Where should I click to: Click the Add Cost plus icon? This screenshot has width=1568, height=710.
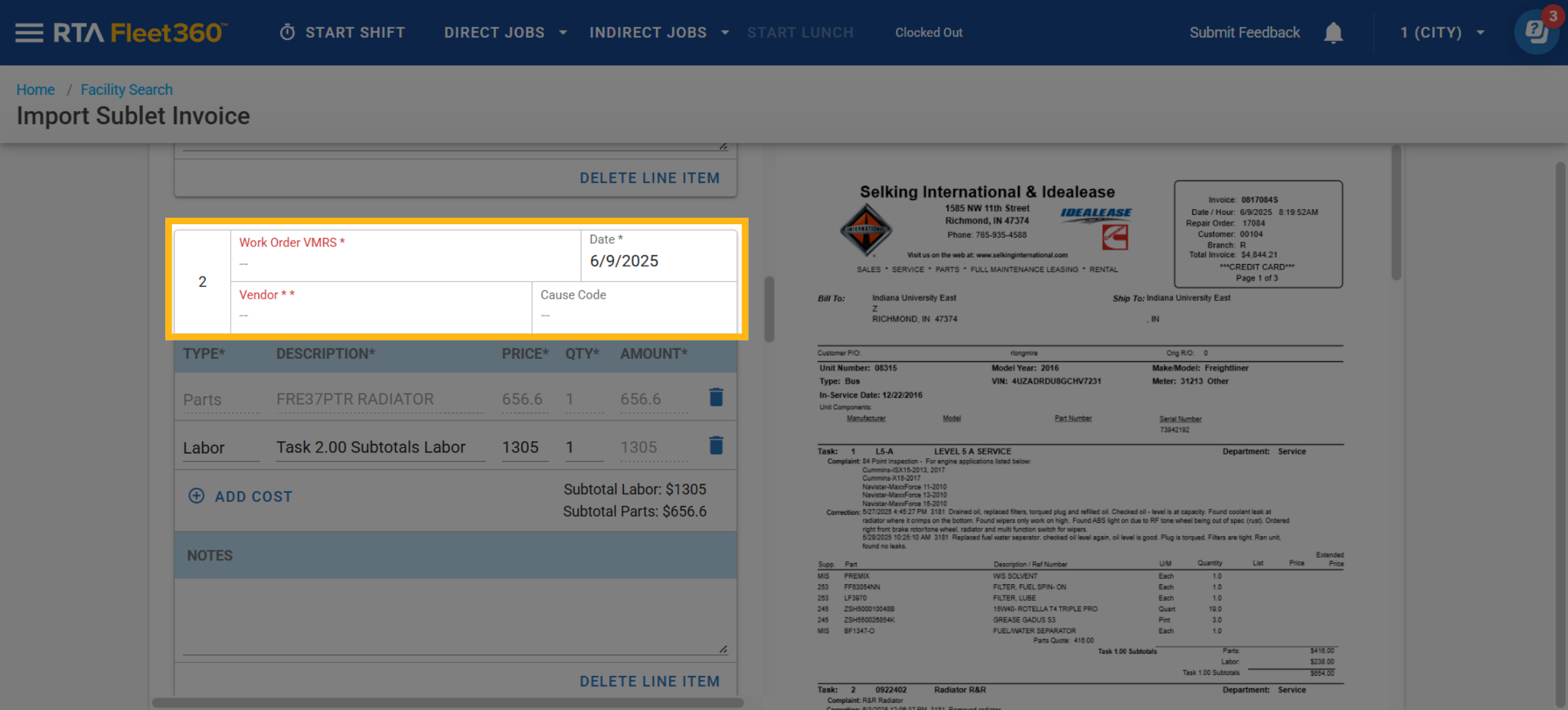point(196,496)
